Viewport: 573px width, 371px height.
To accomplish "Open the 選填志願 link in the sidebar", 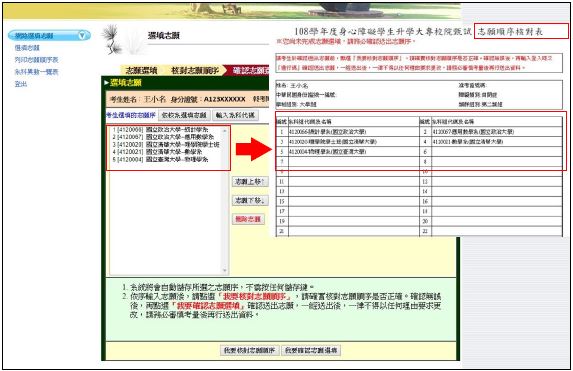I will pyautogui.click(x=27, y=48).
